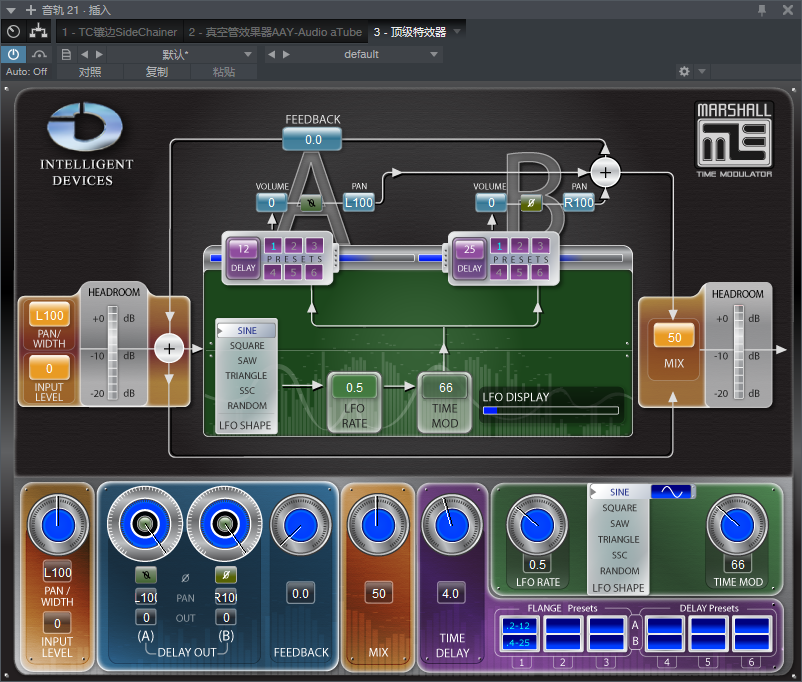Choose TRIANGLE in diagram LFO shape list
The image size is (802, 682).
(247, 376)
